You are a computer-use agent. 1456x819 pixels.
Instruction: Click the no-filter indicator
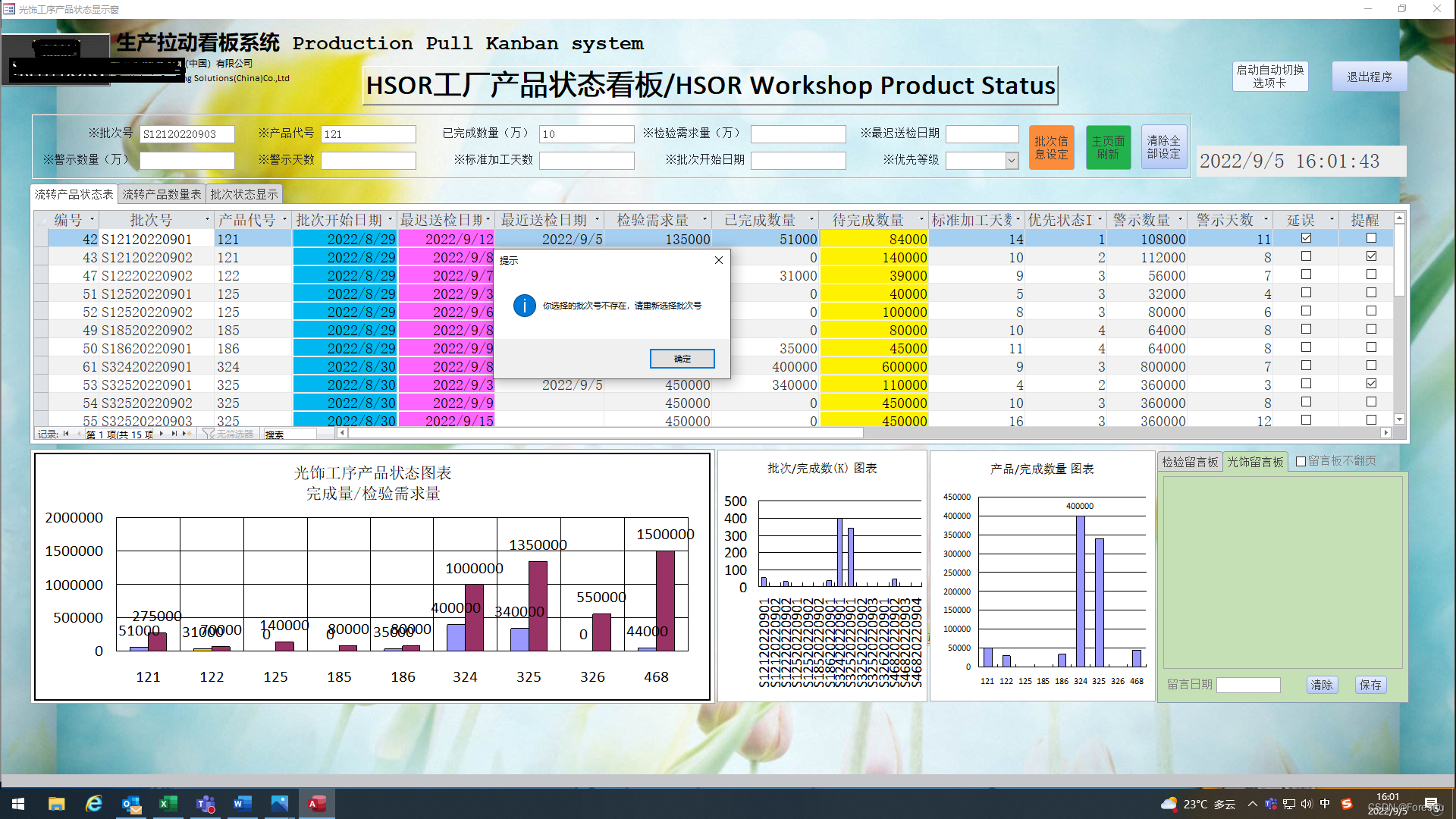coord(227,434)
